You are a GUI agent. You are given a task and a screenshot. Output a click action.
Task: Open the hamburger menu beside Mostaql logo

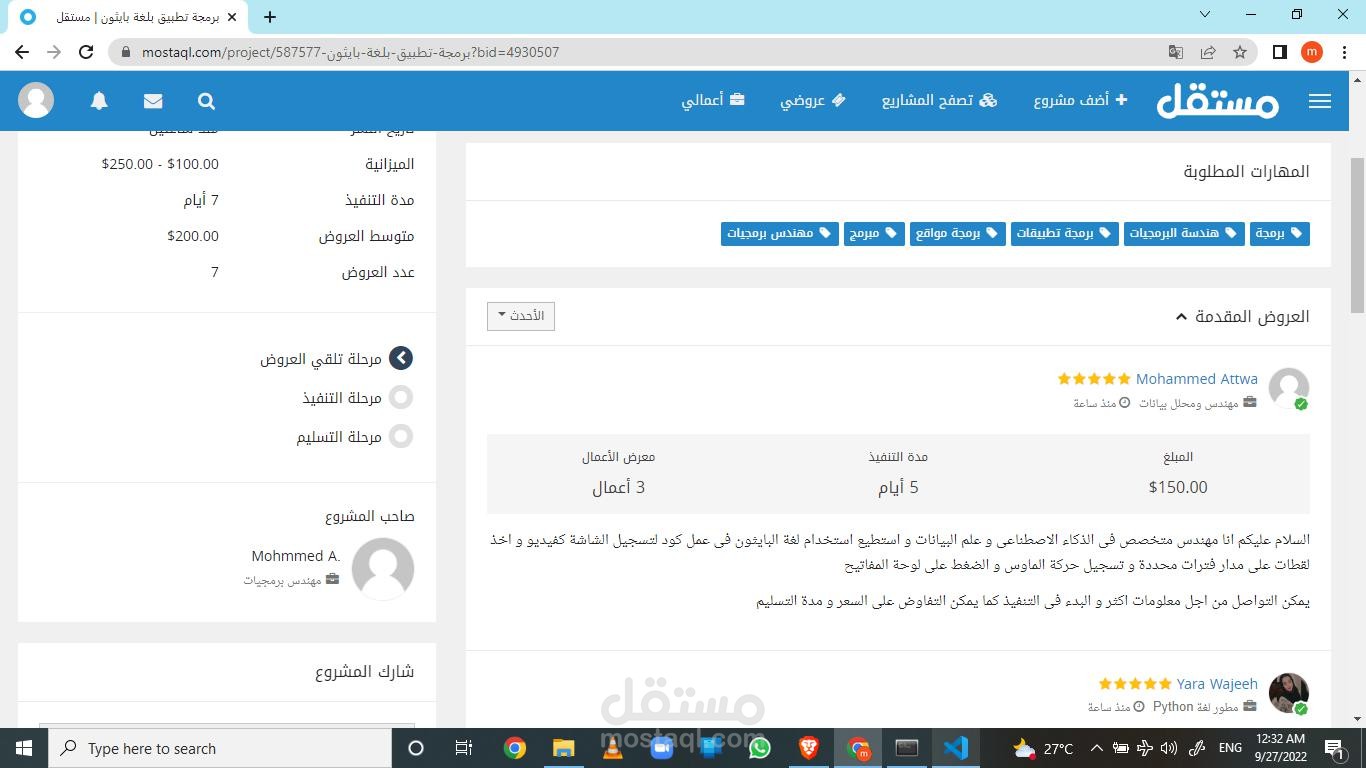click(1320, 101)
